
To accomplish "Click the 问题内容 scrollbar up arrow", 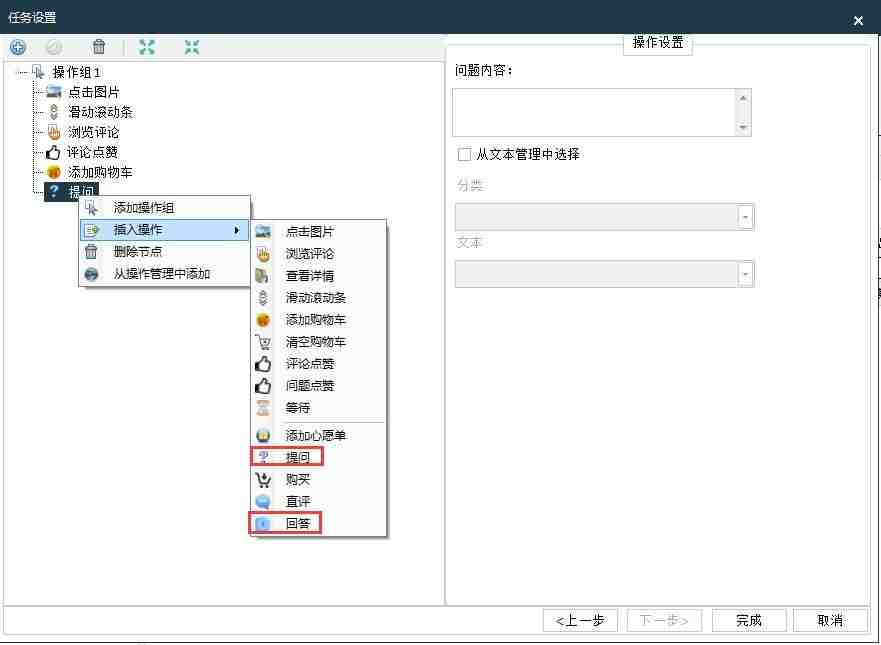I will pyautogui.click(x=743, y=98).
